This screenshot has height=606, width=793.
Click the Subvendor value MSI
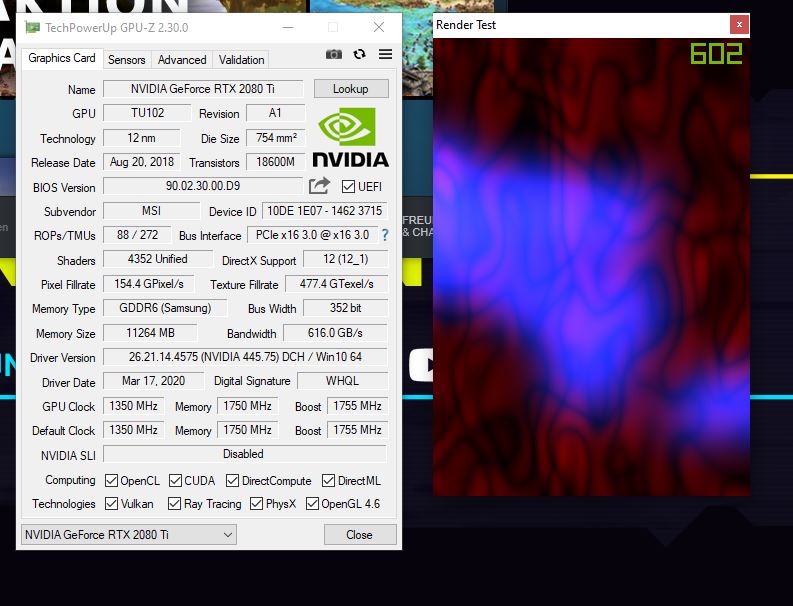(151, 210)
